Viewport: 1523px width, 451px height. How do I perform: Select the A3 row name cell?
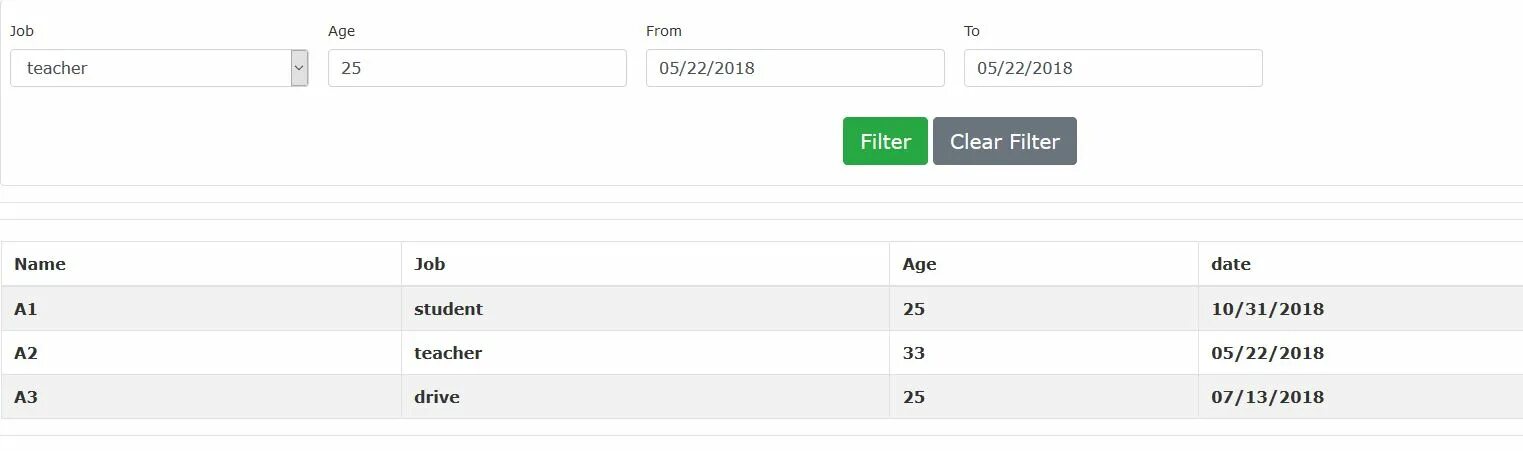pos(26,397)
